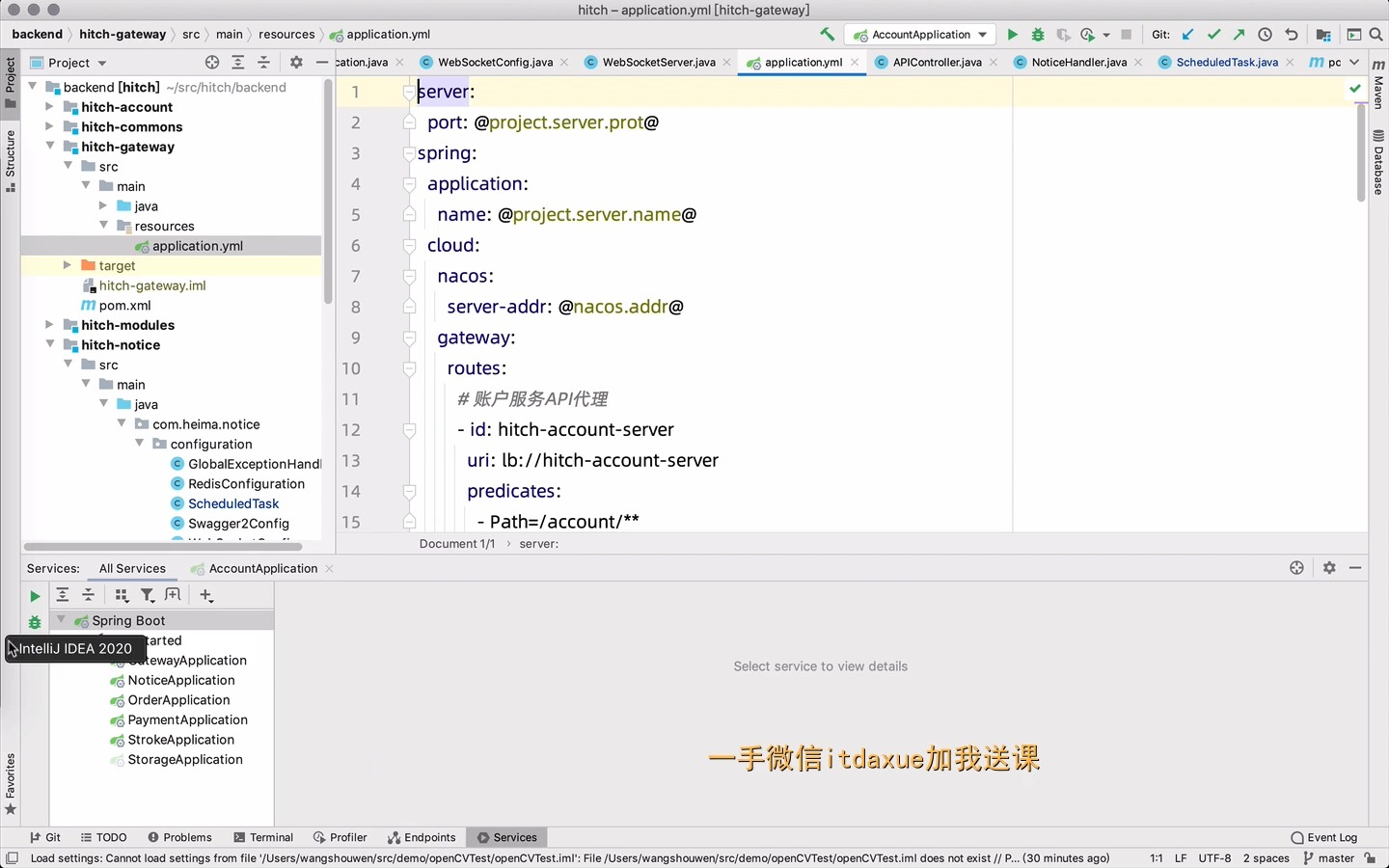Open the Database tool window
1389x868 pixels.
[x=1378, y=162]
